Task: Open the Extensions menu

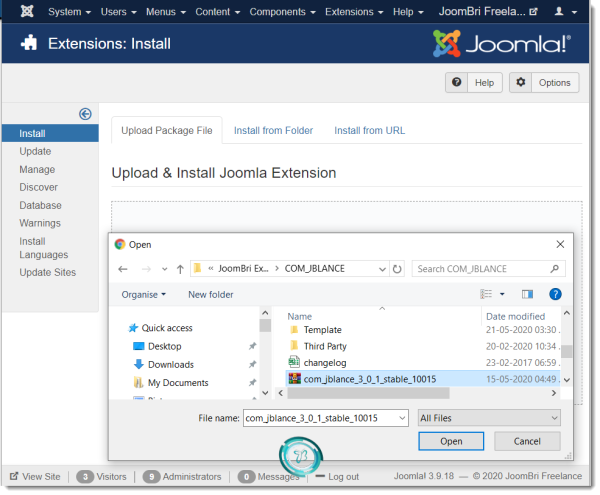Action: pos(354,12)
